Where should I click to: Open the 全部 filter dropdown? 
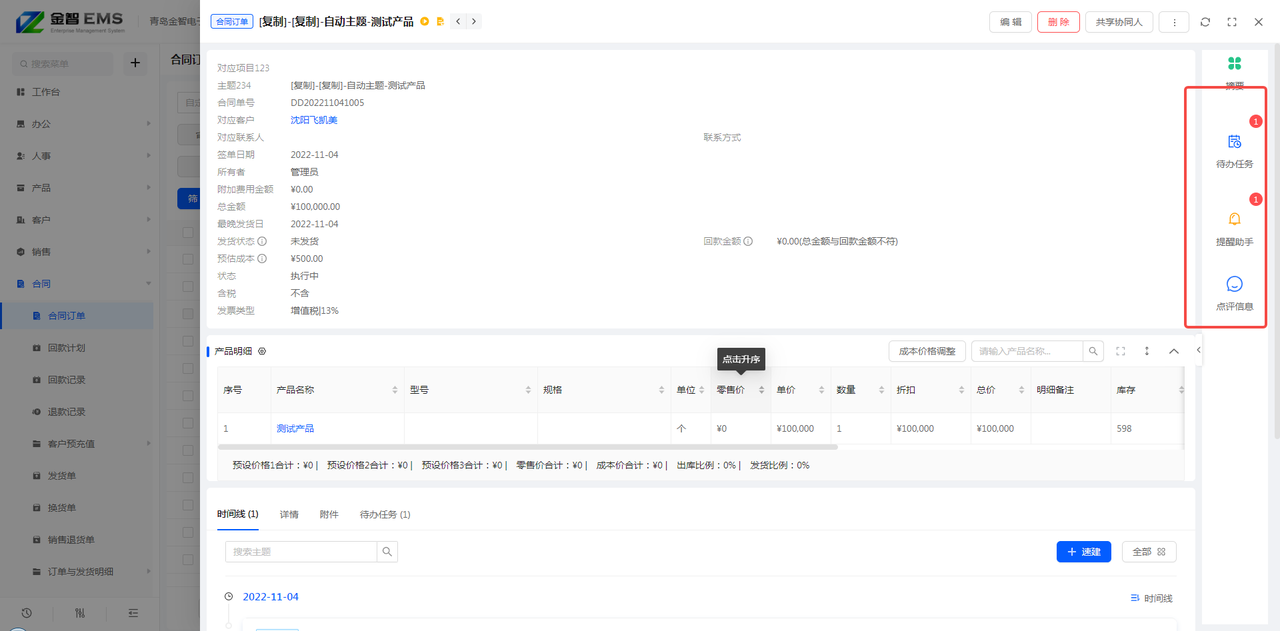[1149, 551]
